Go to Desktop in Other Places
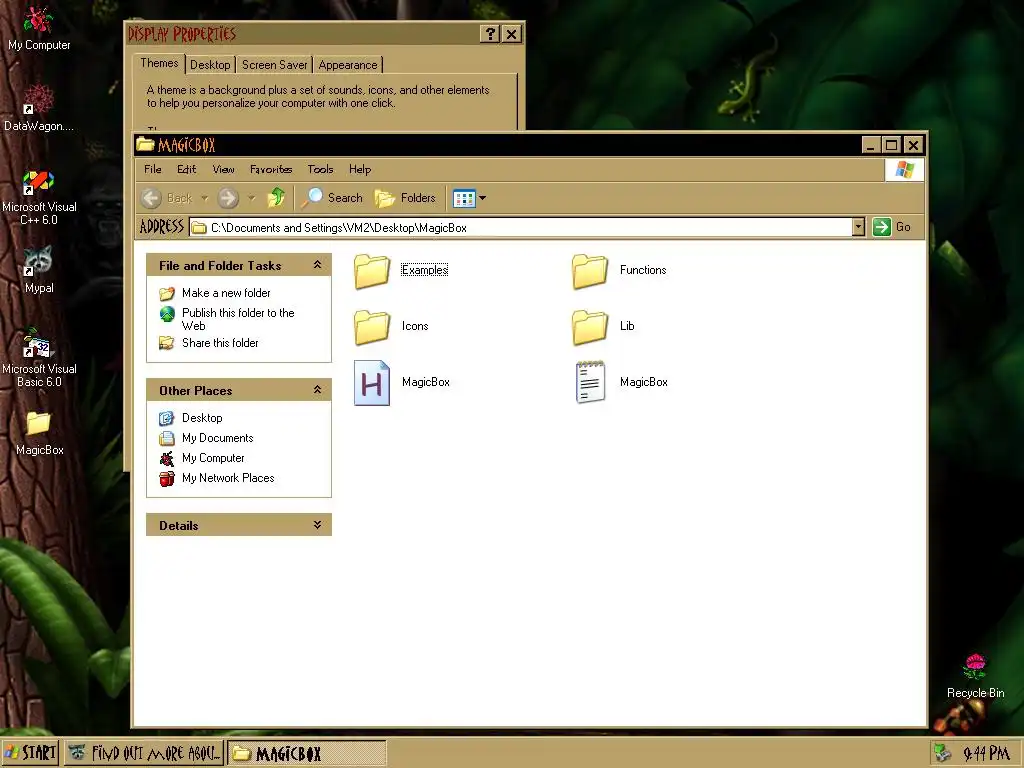Viewport: 1024px width, 768px height. click(202, 418)
